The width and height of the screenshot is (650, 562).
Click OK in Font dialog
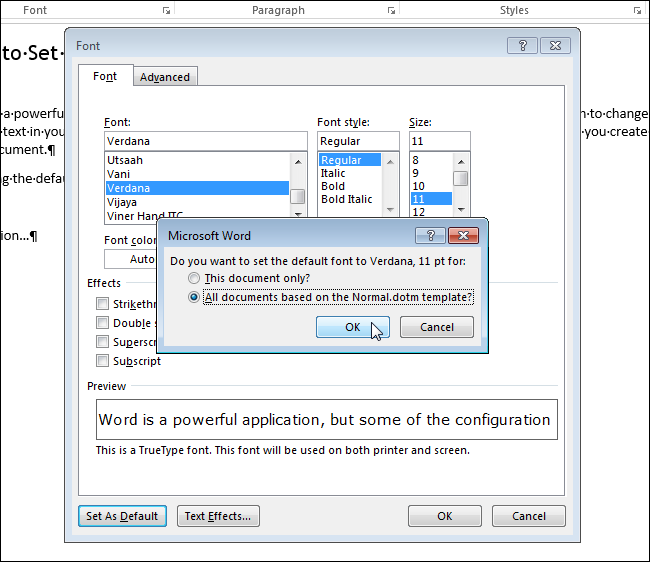pos(445,516)
